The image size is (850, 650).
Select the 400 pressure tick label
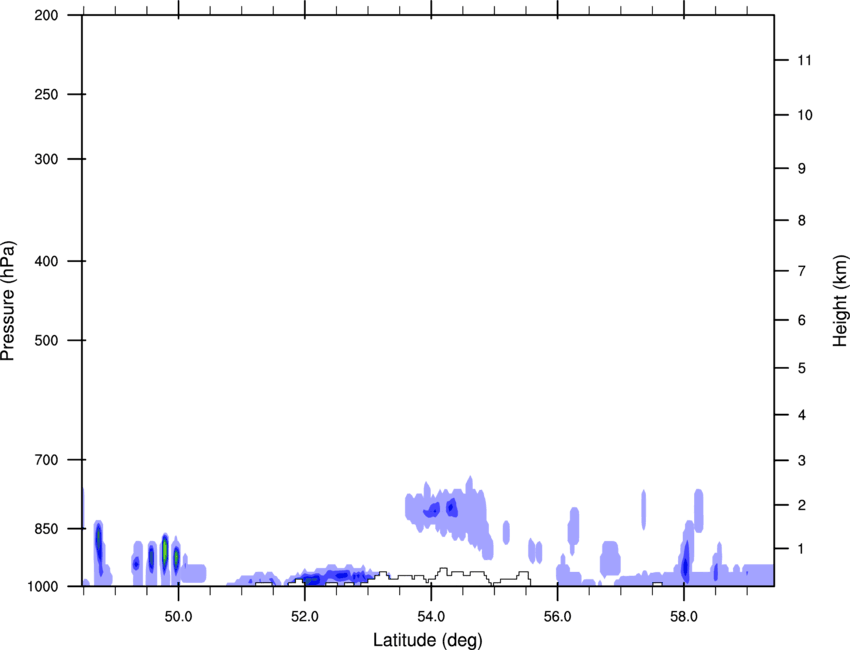(x=47, y=261)
